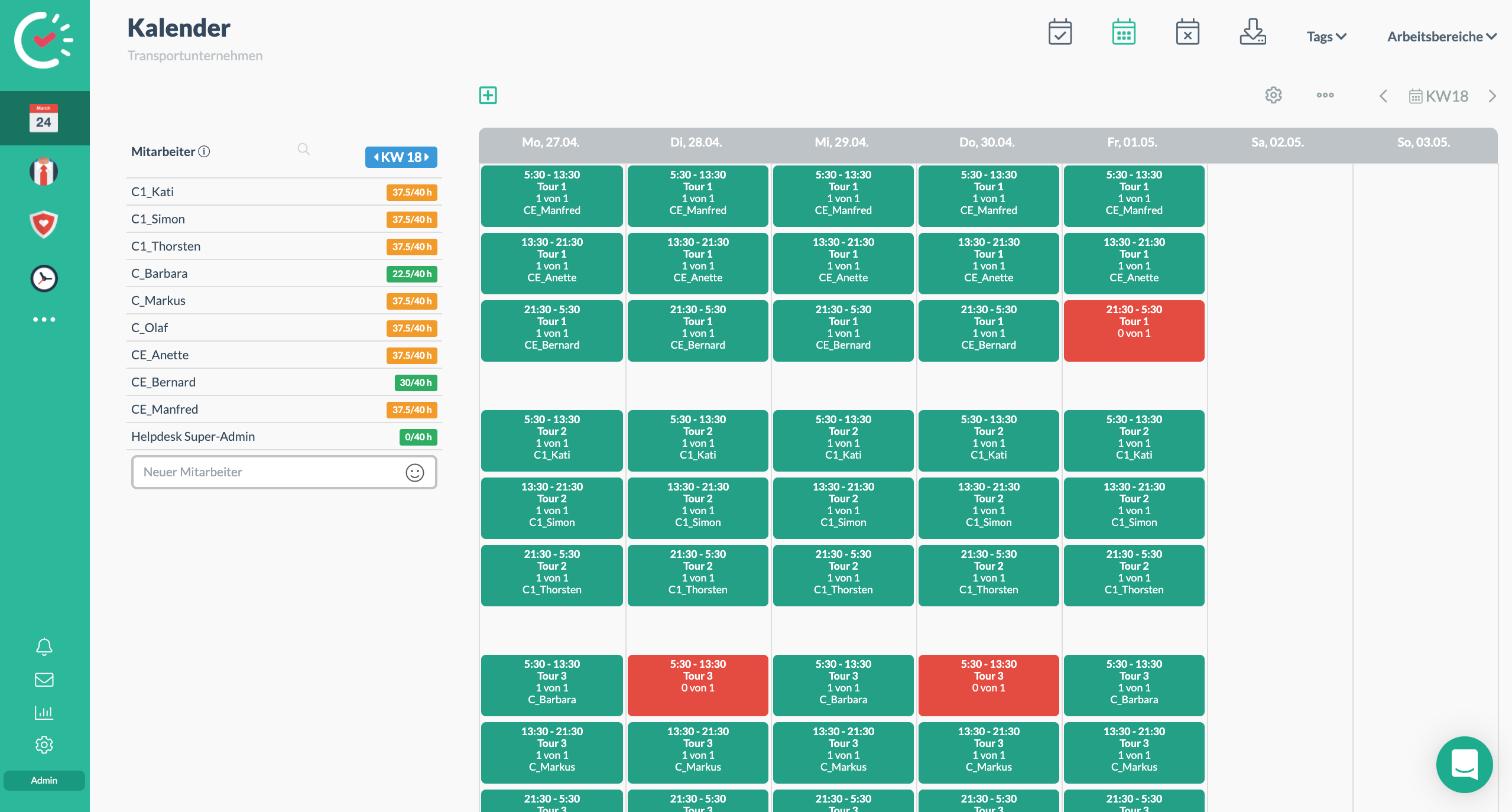Open the clock time-tracking sidebar icon
This screenshot has width=1512, height=812.
(44, 278)
